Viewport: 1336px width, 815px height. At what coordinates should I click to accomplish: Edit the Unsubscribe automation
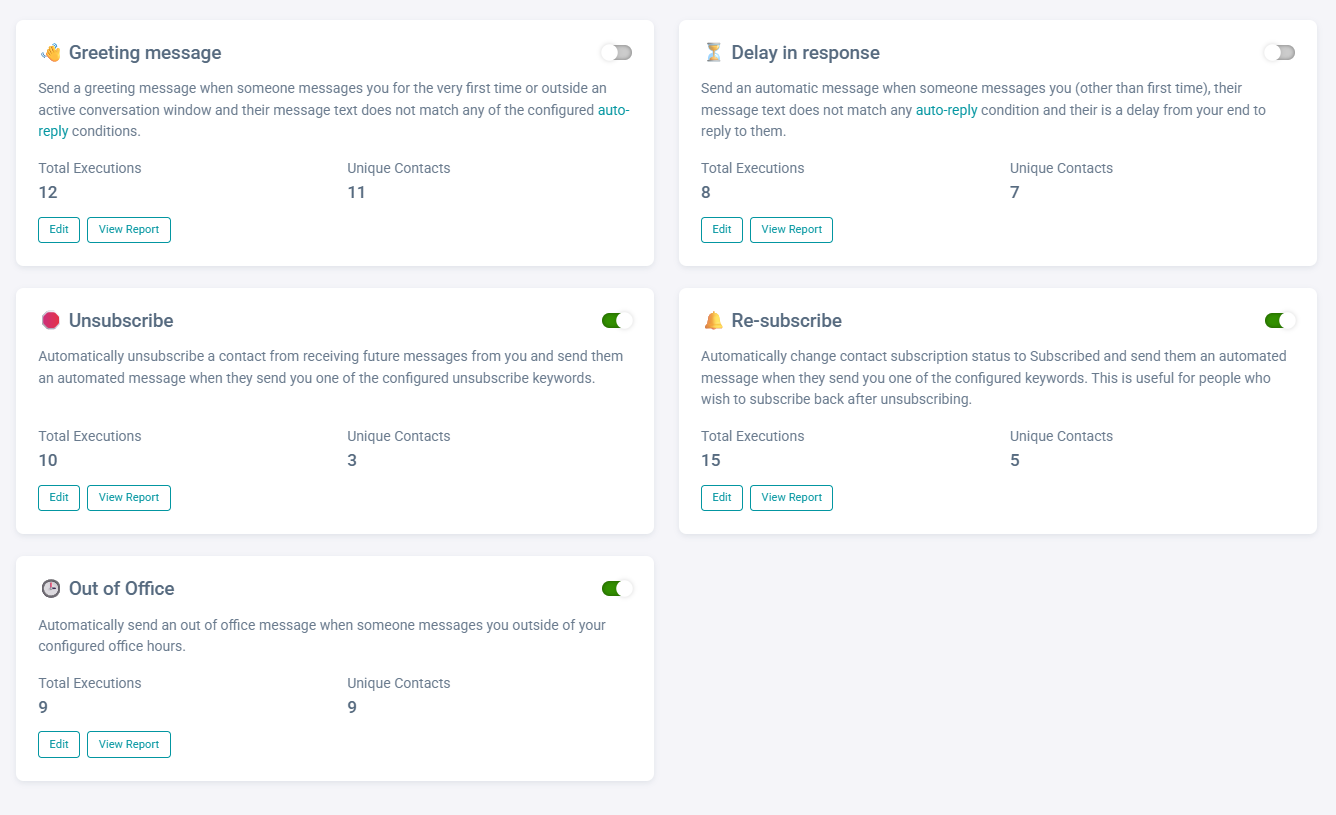pyautogui.click(x=59, y=498)
